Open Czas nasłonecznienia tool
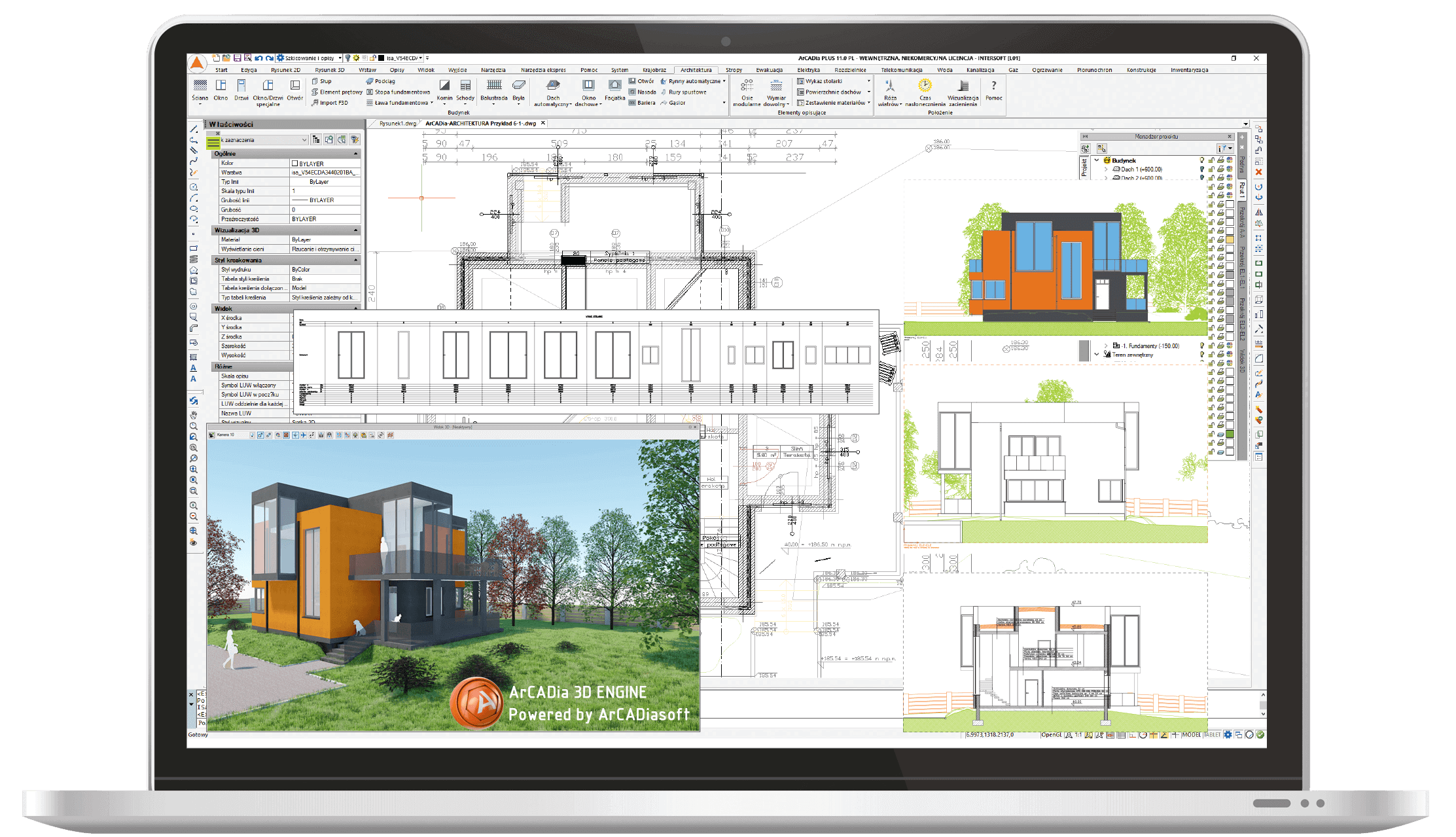Viewport: 1456px width, 837px height. 925,92
